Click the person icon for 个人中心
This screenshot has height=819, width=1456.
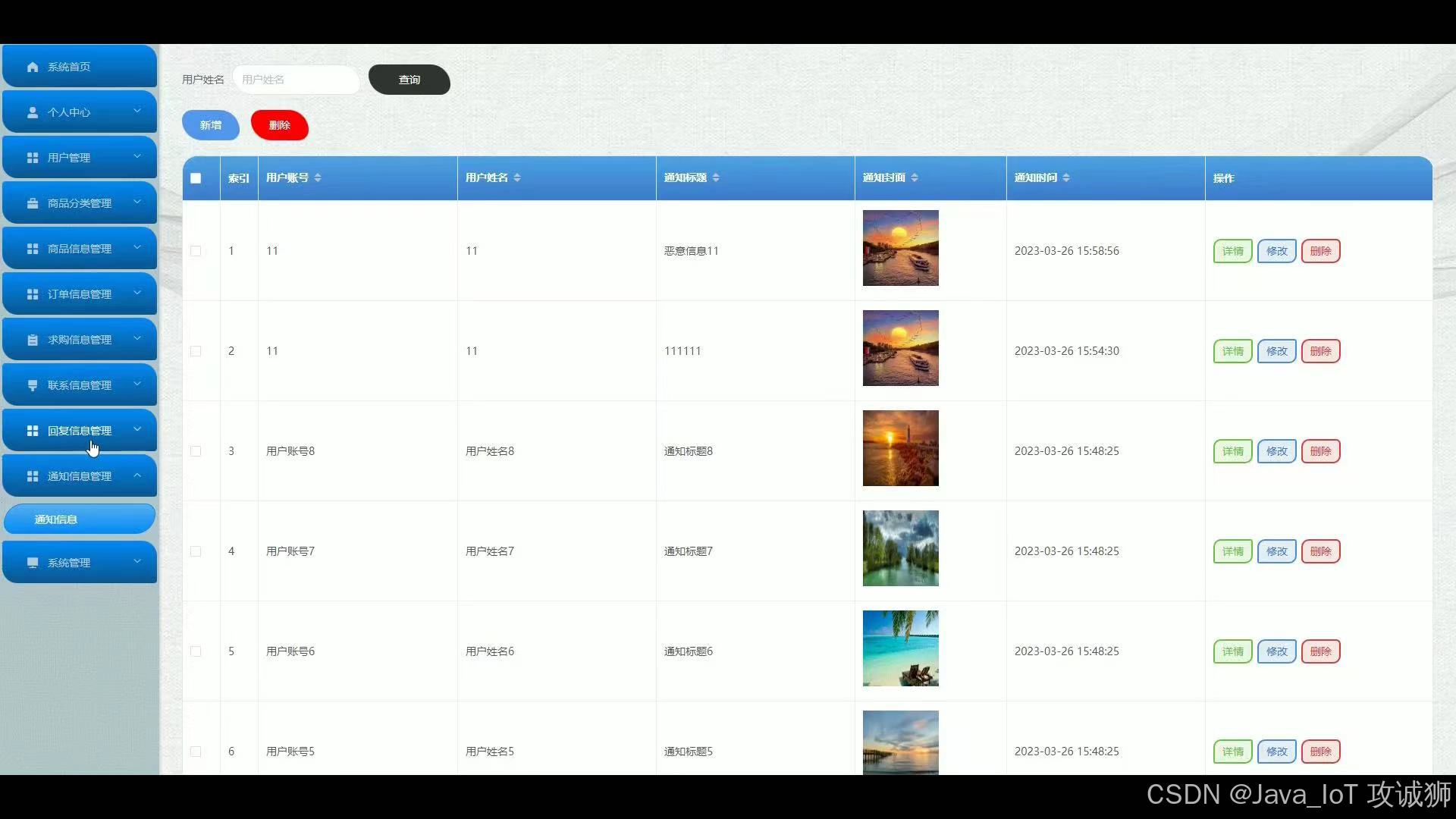tap(33, 112)
